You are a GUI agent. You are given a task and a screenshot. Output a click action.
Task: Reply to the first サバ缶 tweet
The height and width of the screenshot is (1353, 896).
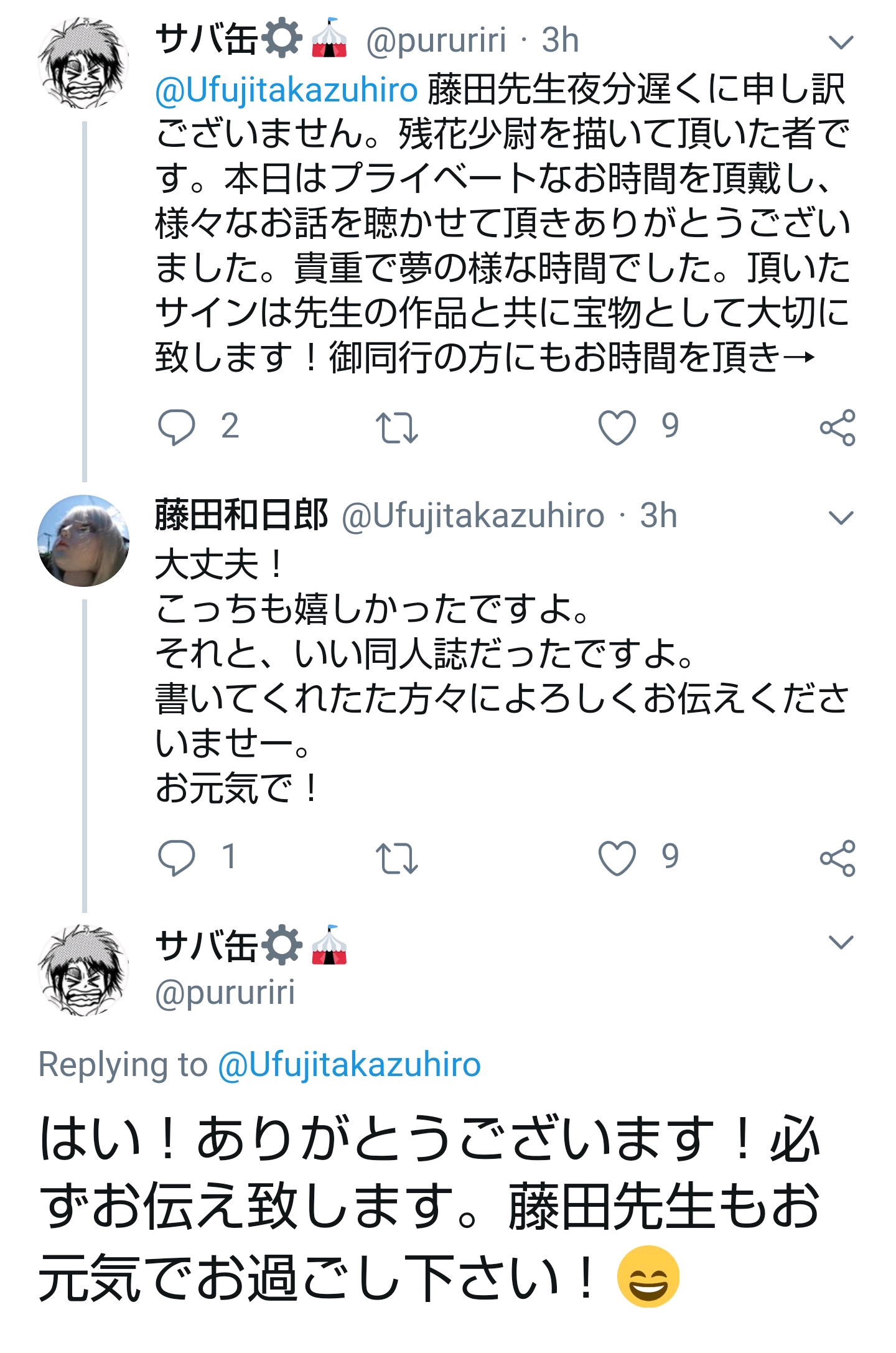pos(177,428)
